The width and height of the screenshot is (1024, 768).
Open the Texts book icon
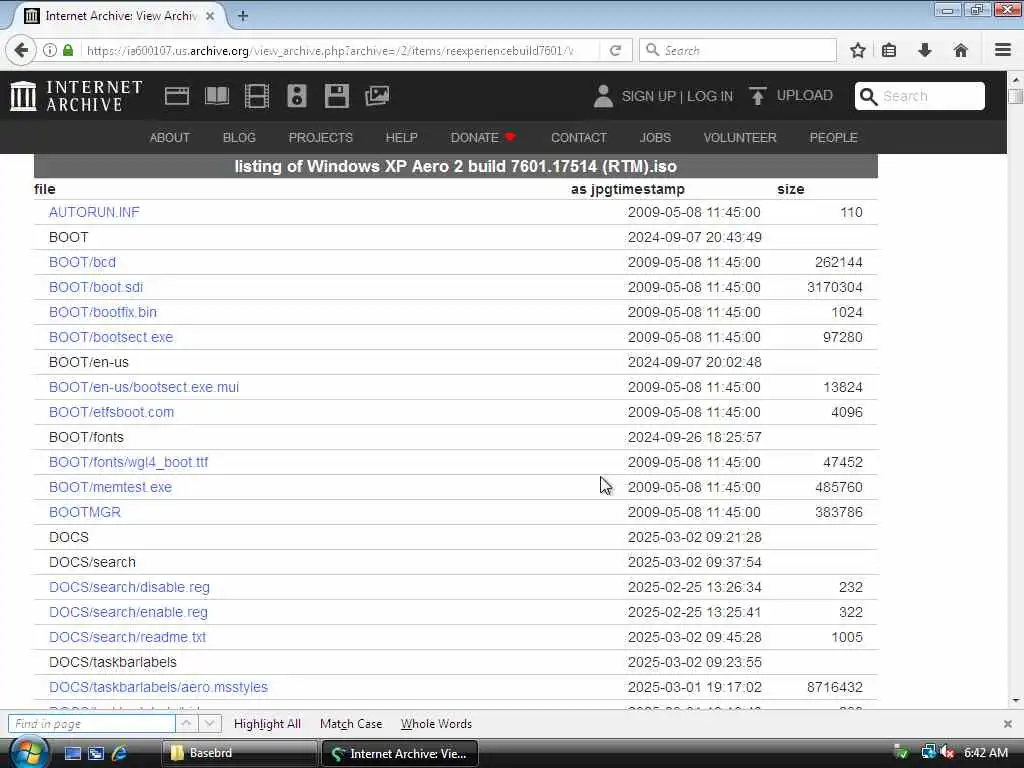(217, 96)
